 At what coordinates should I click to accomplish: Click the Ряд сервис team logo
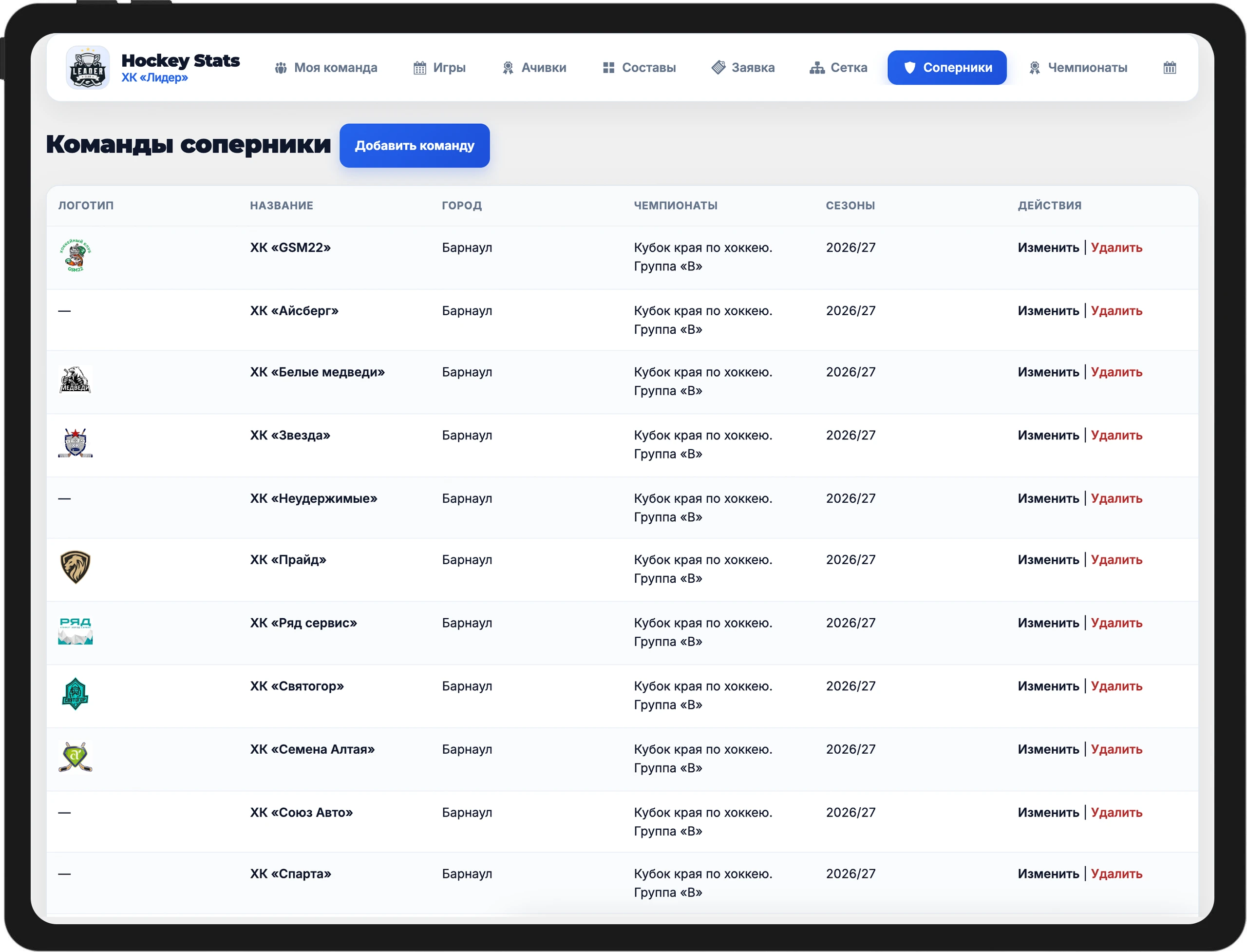click(x=76, y=631)
